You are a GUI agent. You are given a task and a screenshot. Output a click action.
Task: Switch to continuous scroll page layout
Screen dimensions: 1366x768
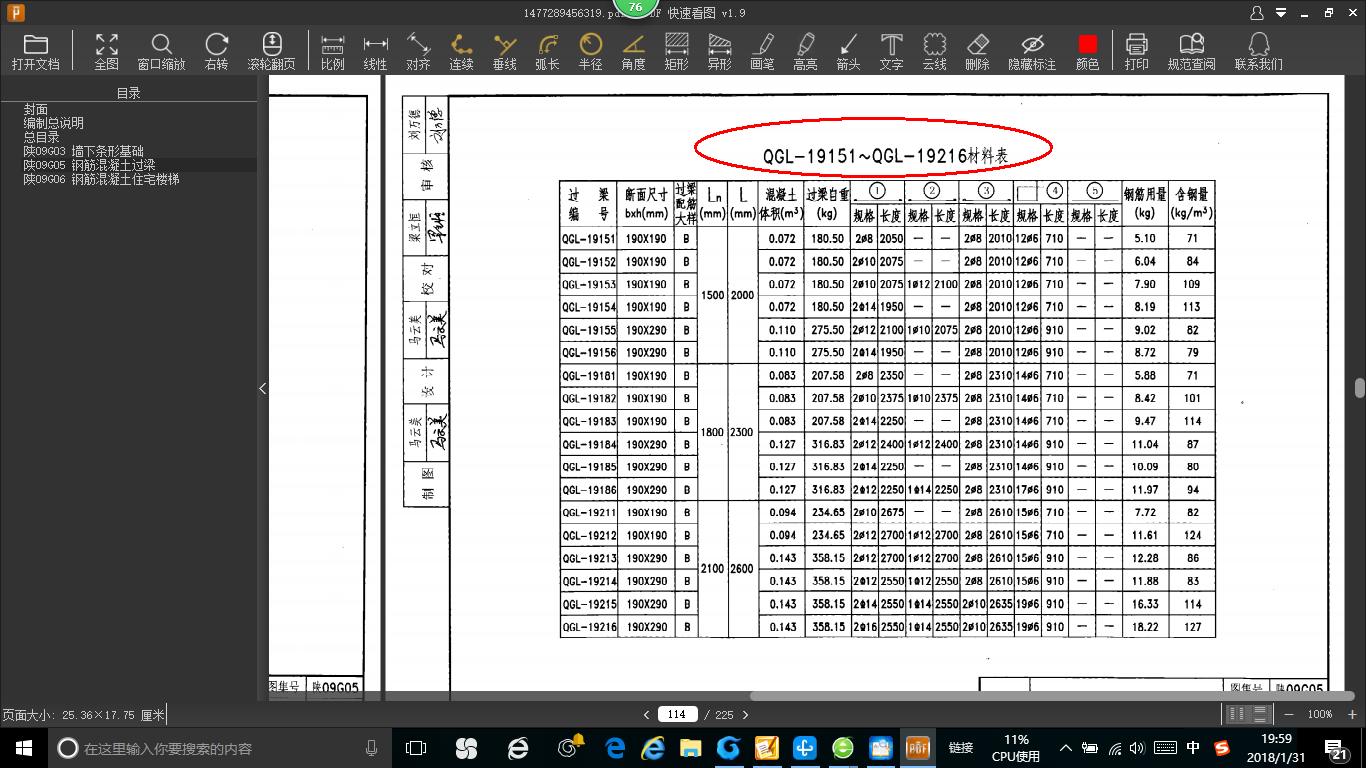coord(1259,714)
